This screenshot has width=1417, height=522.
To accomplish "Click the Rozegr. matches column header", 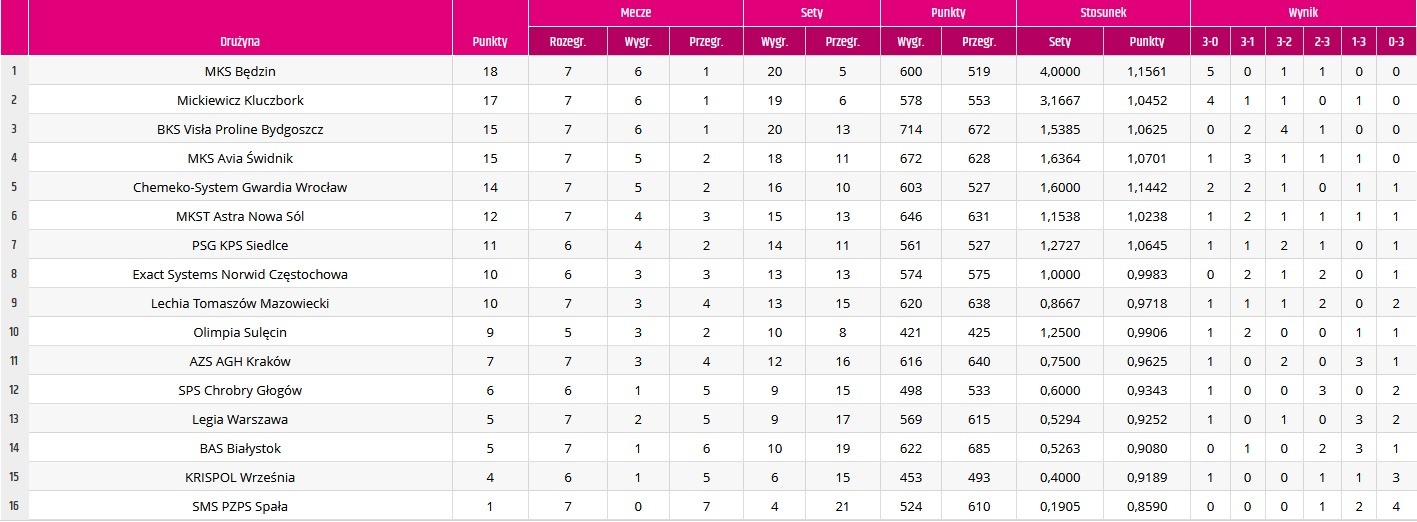I will click(x=567, y=42).
